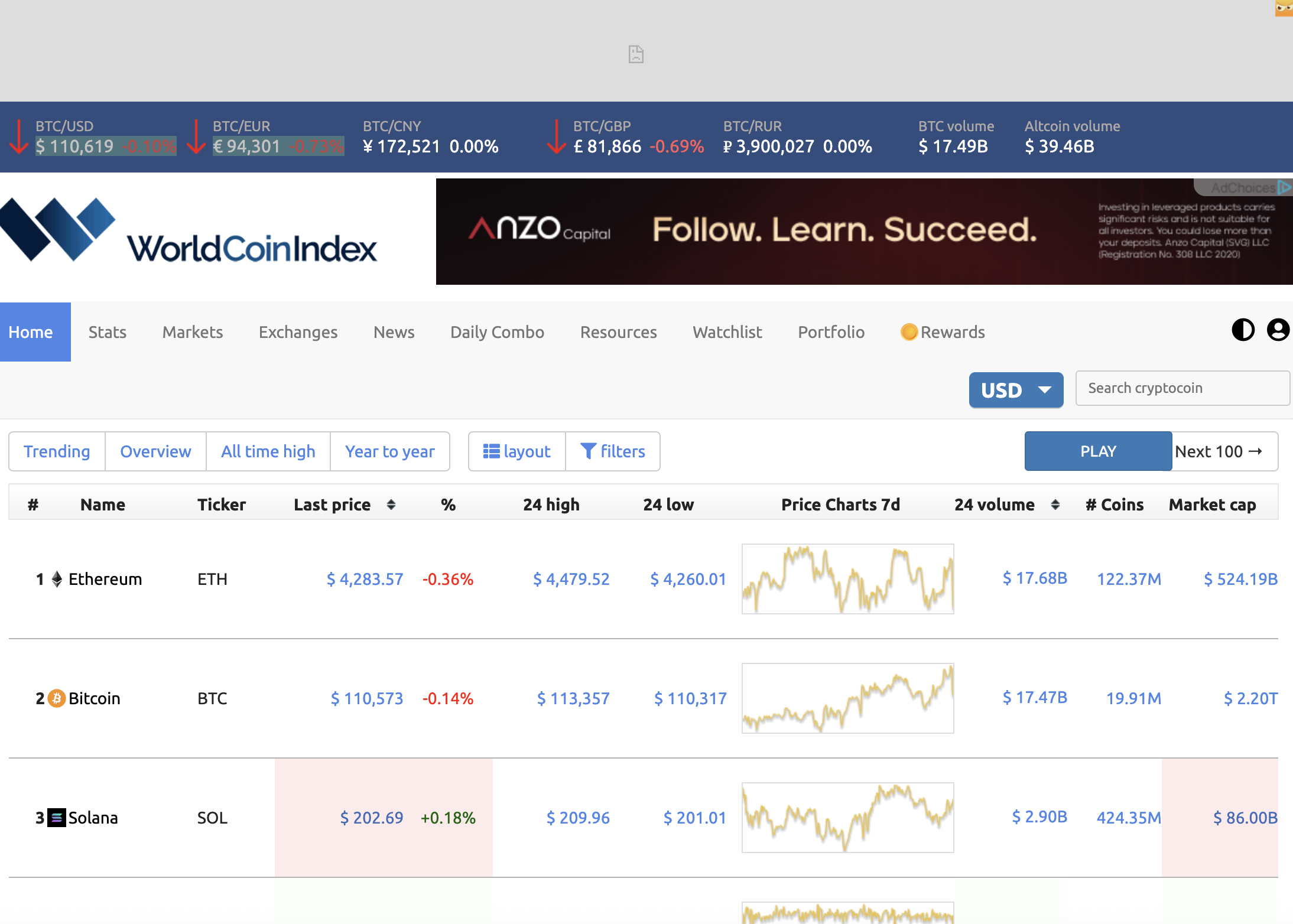1293x924 pixels.
Task: Open the Resources menu
Action: pyautogui.click(x=618, y=332)
